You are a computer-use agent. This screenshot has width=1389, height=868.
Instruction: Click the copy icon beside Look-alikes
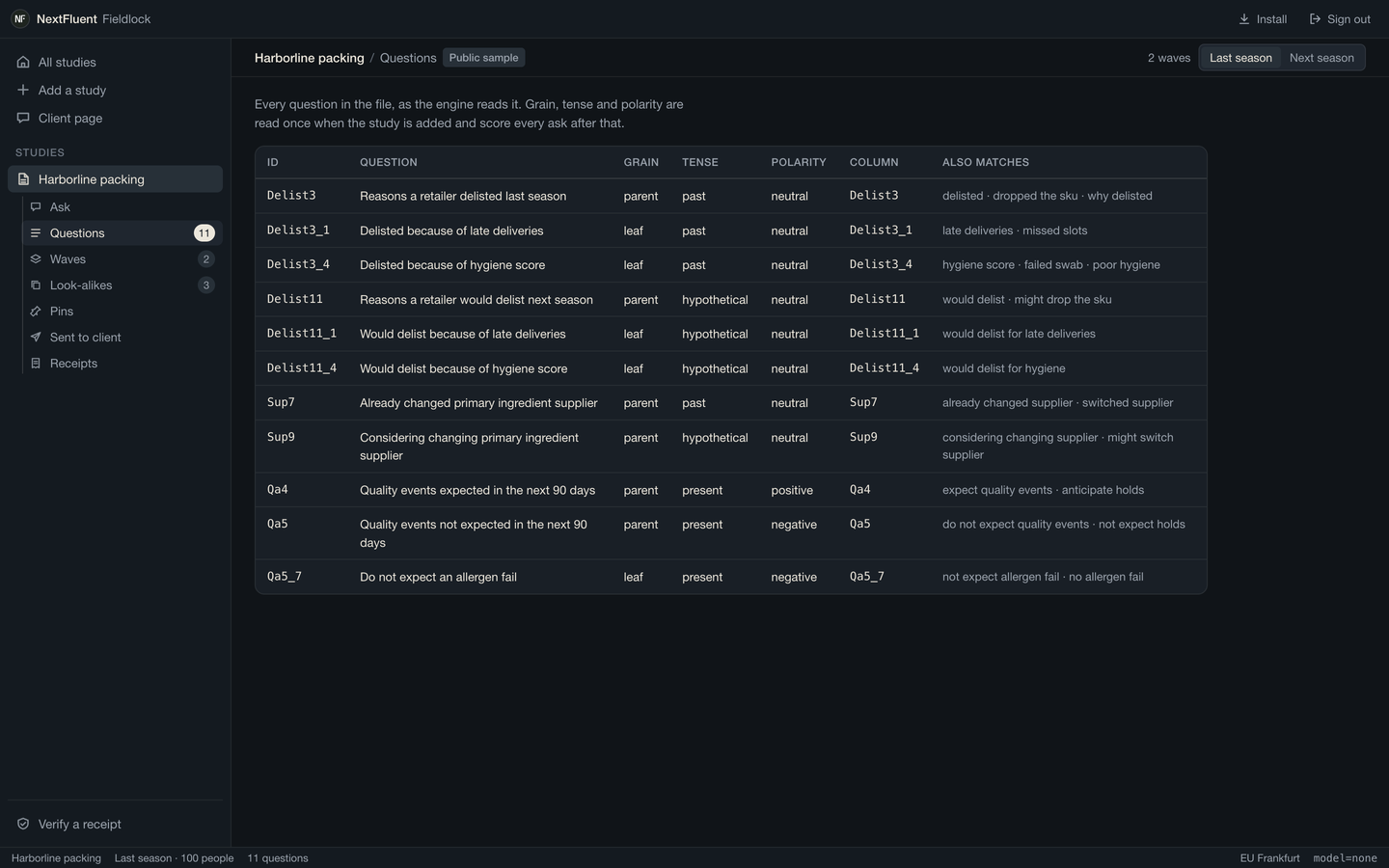[36, 285]
